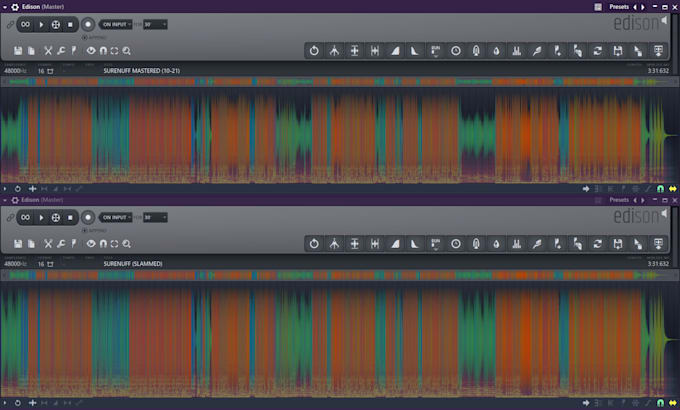The width and height of the screenshot is (680, 410).
Task: Click the SURENUFF (SLAMMED) title text
Action: coord(133,264)
